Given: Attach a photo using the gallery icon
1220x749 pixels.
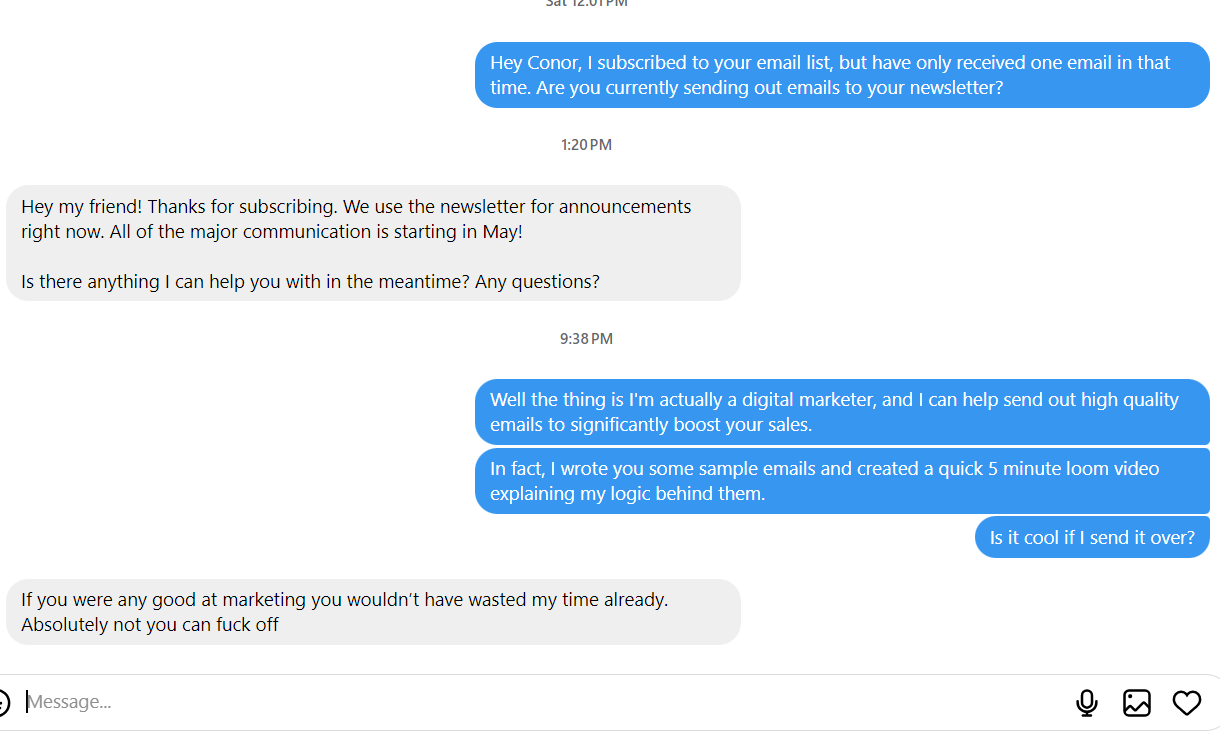Looking at the screenshot, I should 1136,703.
